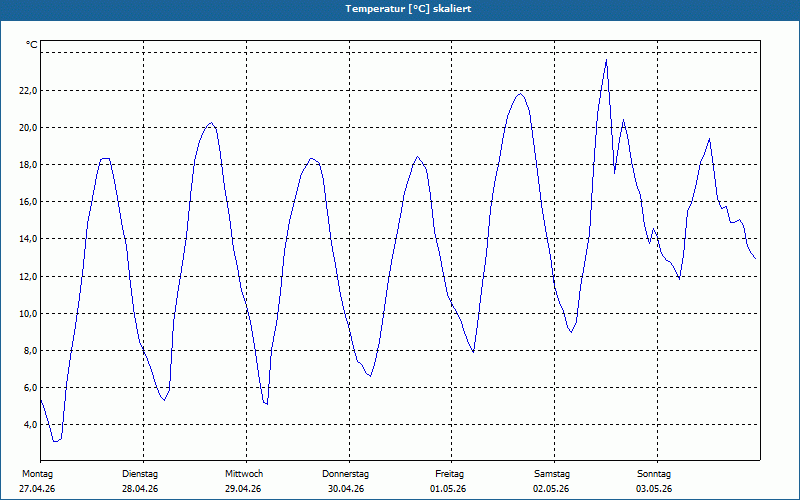Pick the date 27.04.26
800x500 pixels.
click(37, 489)
